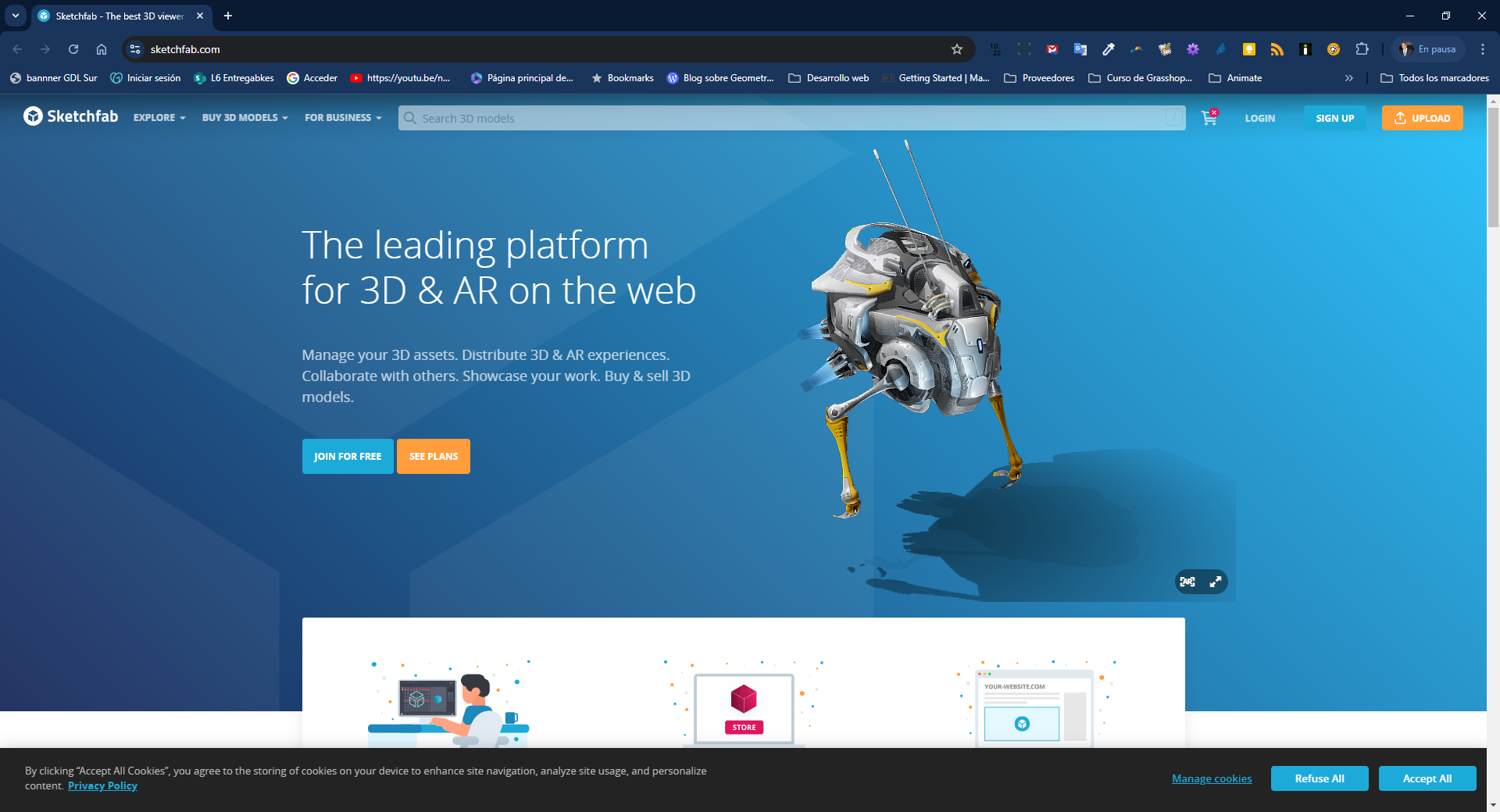
Task: Click the Sketchfab logo
Action: pyautogui.click(x=71, y=116)
